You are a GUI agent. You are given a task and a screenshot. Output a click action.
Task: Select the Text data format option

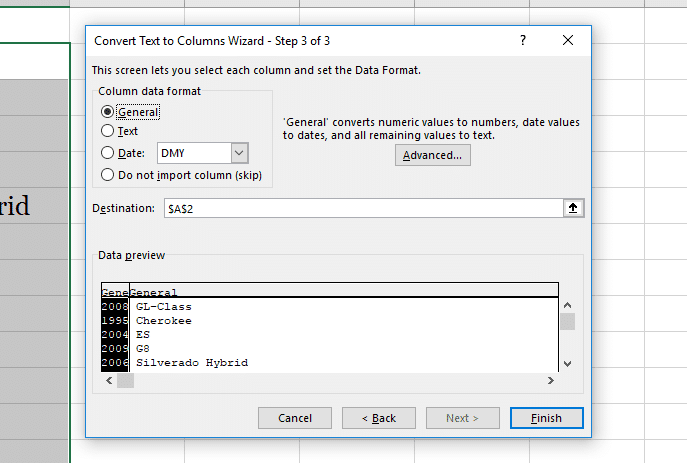click(x=108, y=131)
